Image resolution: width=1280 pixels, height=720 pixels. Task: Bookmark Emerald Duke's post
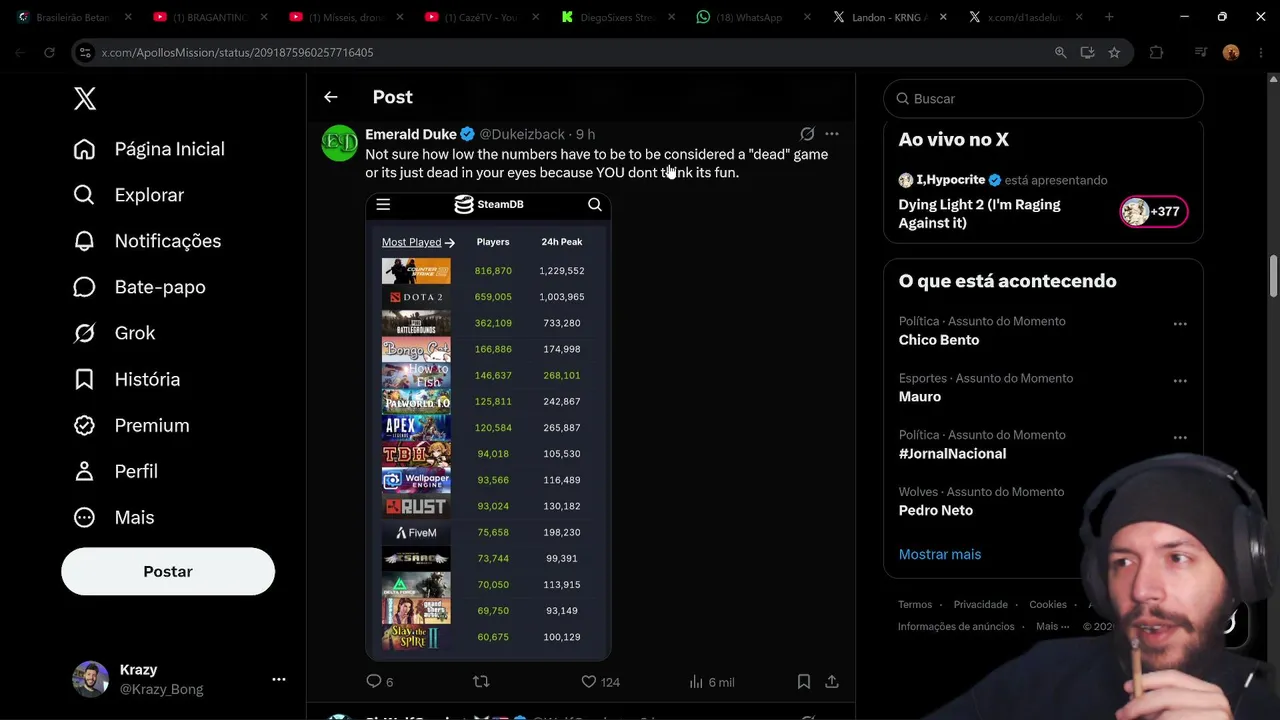[803, 681]
